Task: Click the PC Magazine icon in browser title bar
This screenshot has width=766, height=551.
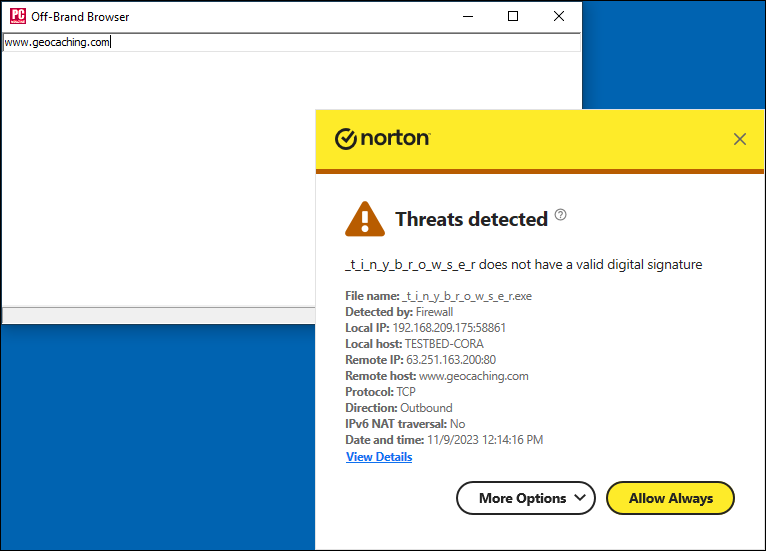Action: [x=18, y=16]
